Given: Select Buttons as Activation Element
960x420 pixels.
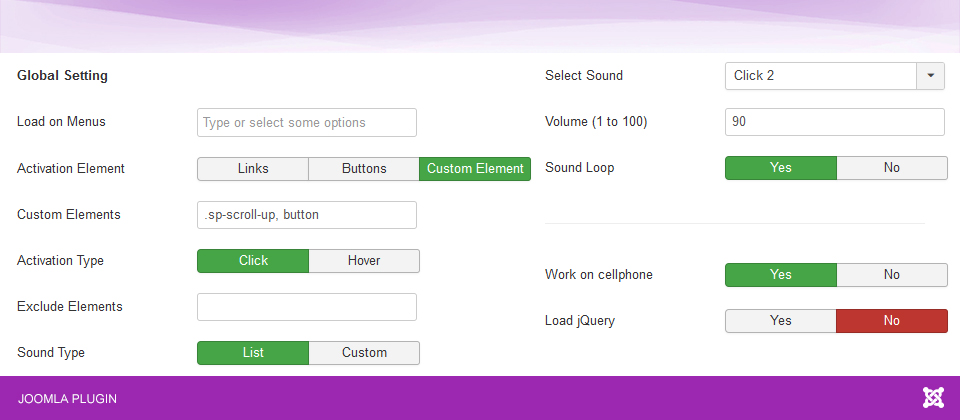Looking at the screenshot, I should tap(364, 168).
